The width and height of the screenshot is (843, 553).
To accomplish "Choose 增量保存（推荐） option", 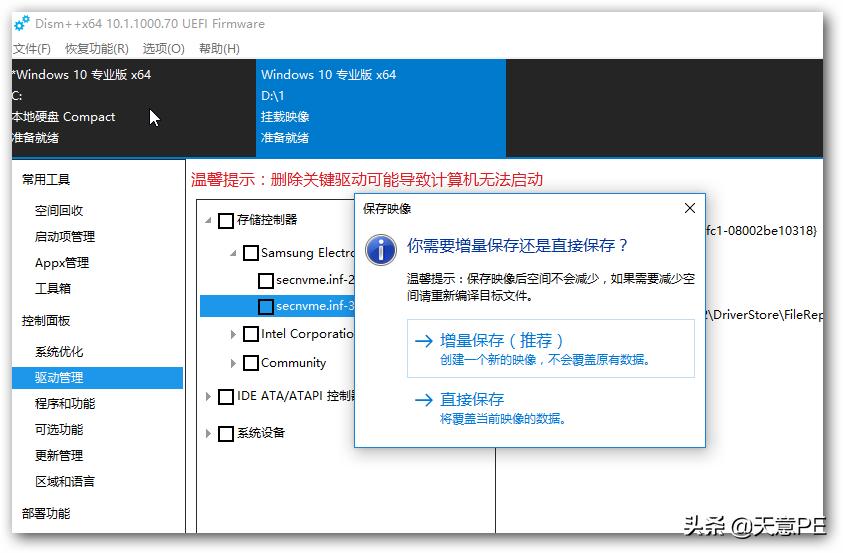I will tap(551, 348).
